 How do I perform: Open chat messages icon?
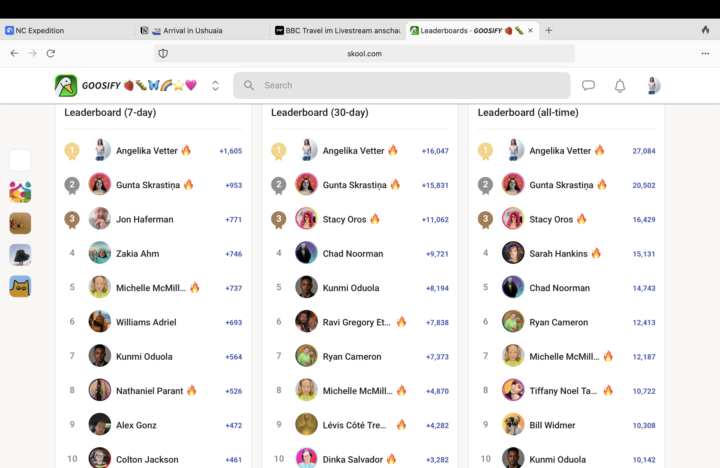[588, 85]
